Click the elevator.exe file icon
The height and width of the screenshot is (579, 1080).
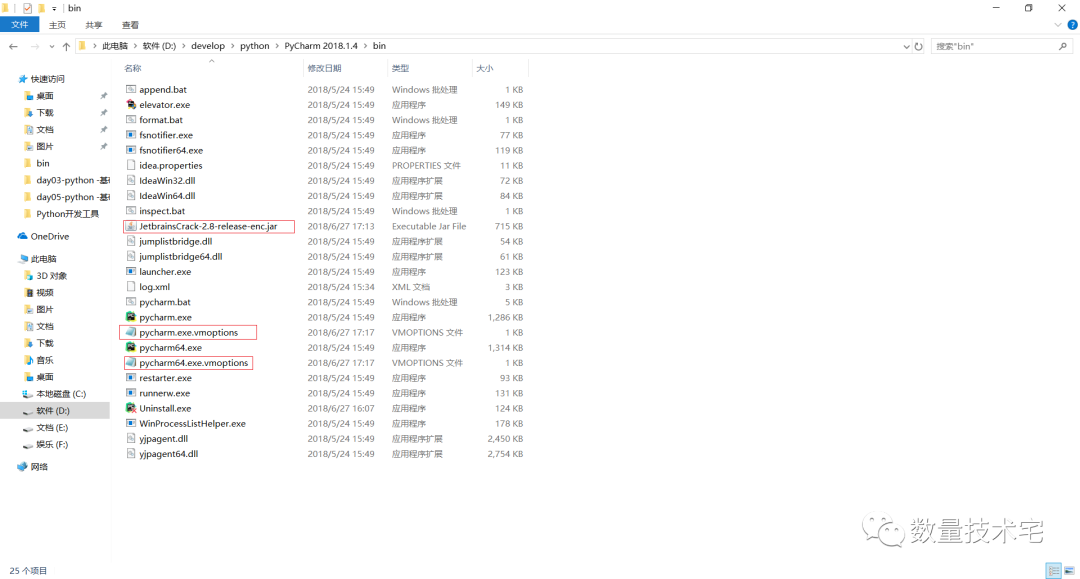coord(131,105)
